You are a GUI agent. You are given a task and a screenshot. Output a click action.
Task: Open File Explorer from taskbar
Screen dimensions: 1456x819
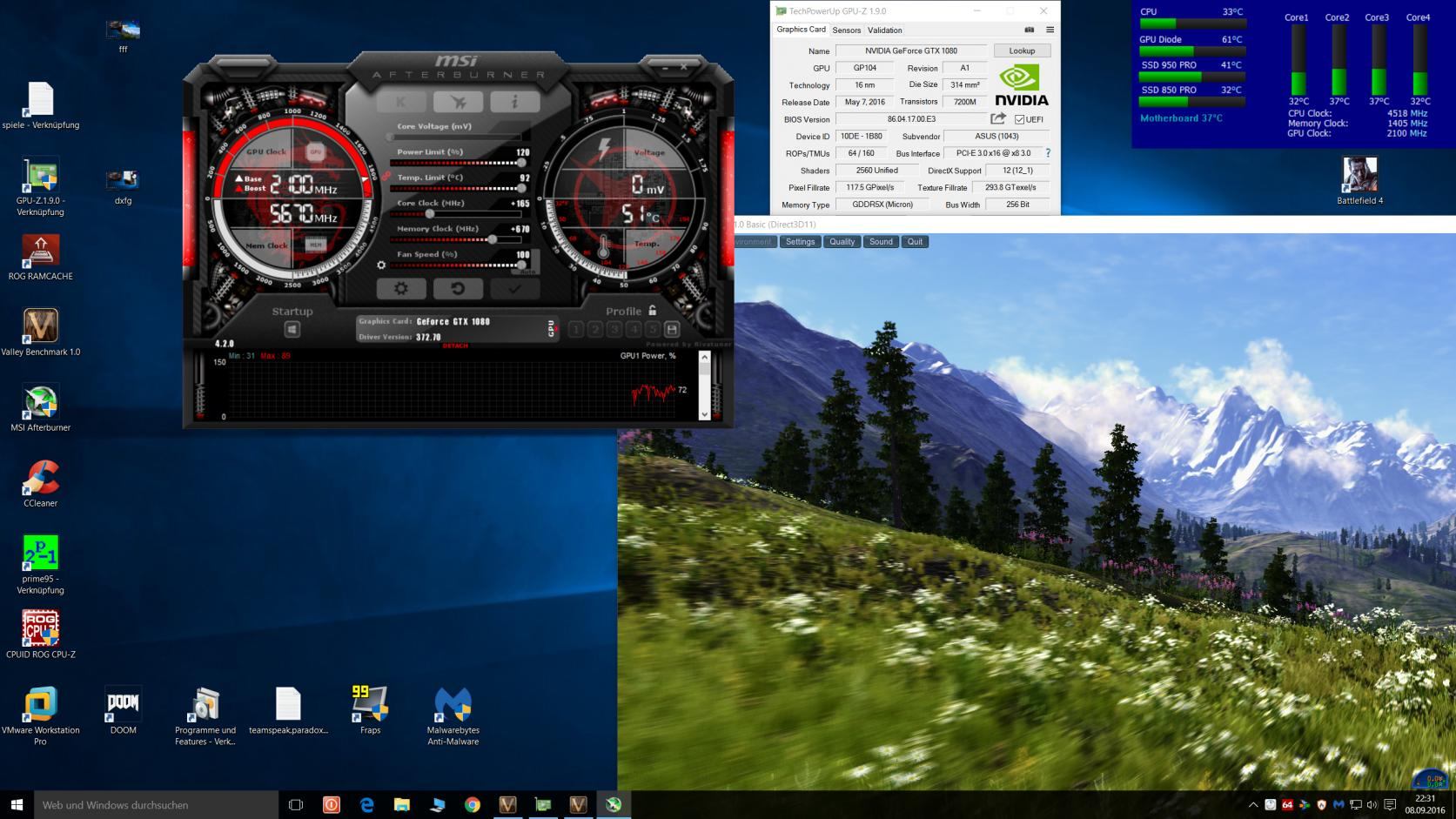pos(401,805)
